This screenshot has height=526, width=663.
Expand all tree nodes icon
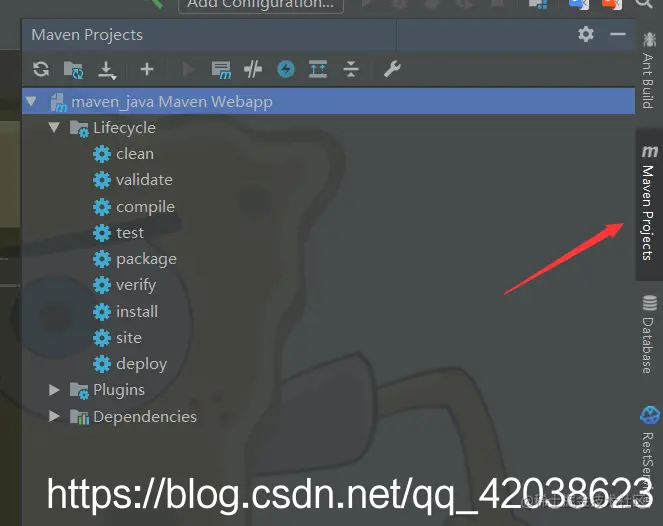pyautogui.click(x=318, y=69)
